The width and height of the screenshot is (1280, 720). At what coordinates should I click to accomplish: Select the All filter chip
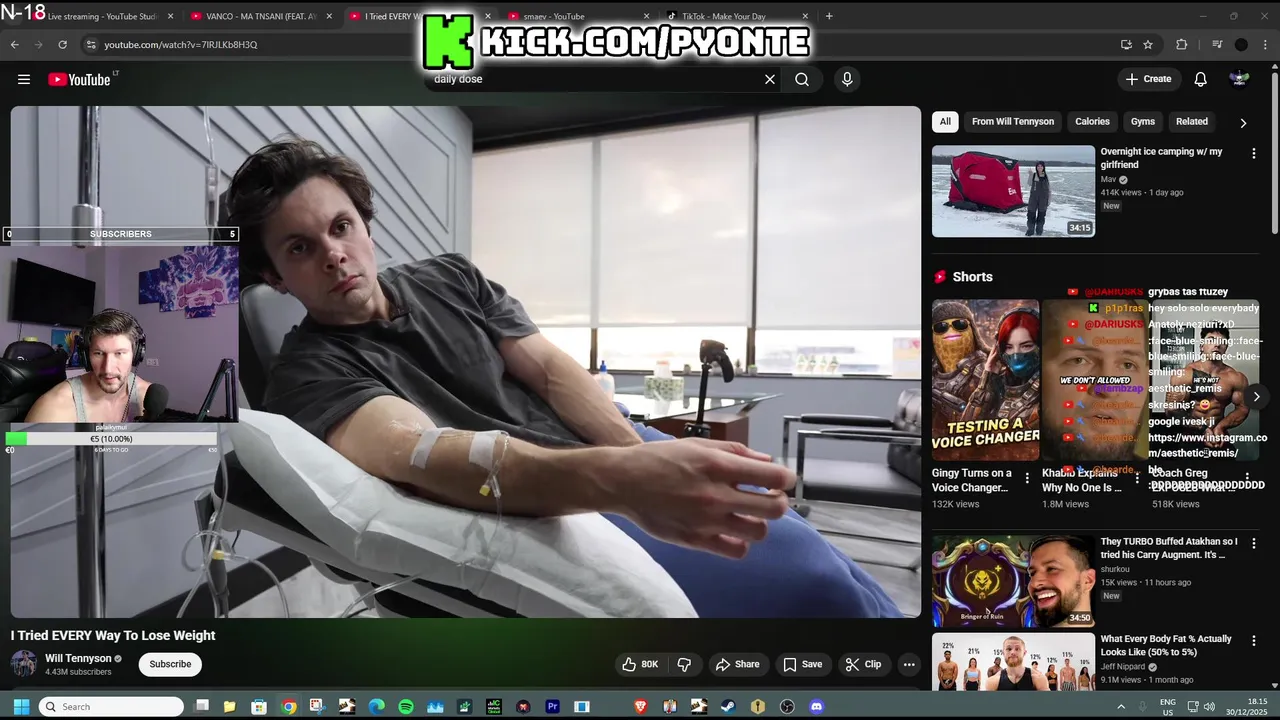[x=945, y=121]
